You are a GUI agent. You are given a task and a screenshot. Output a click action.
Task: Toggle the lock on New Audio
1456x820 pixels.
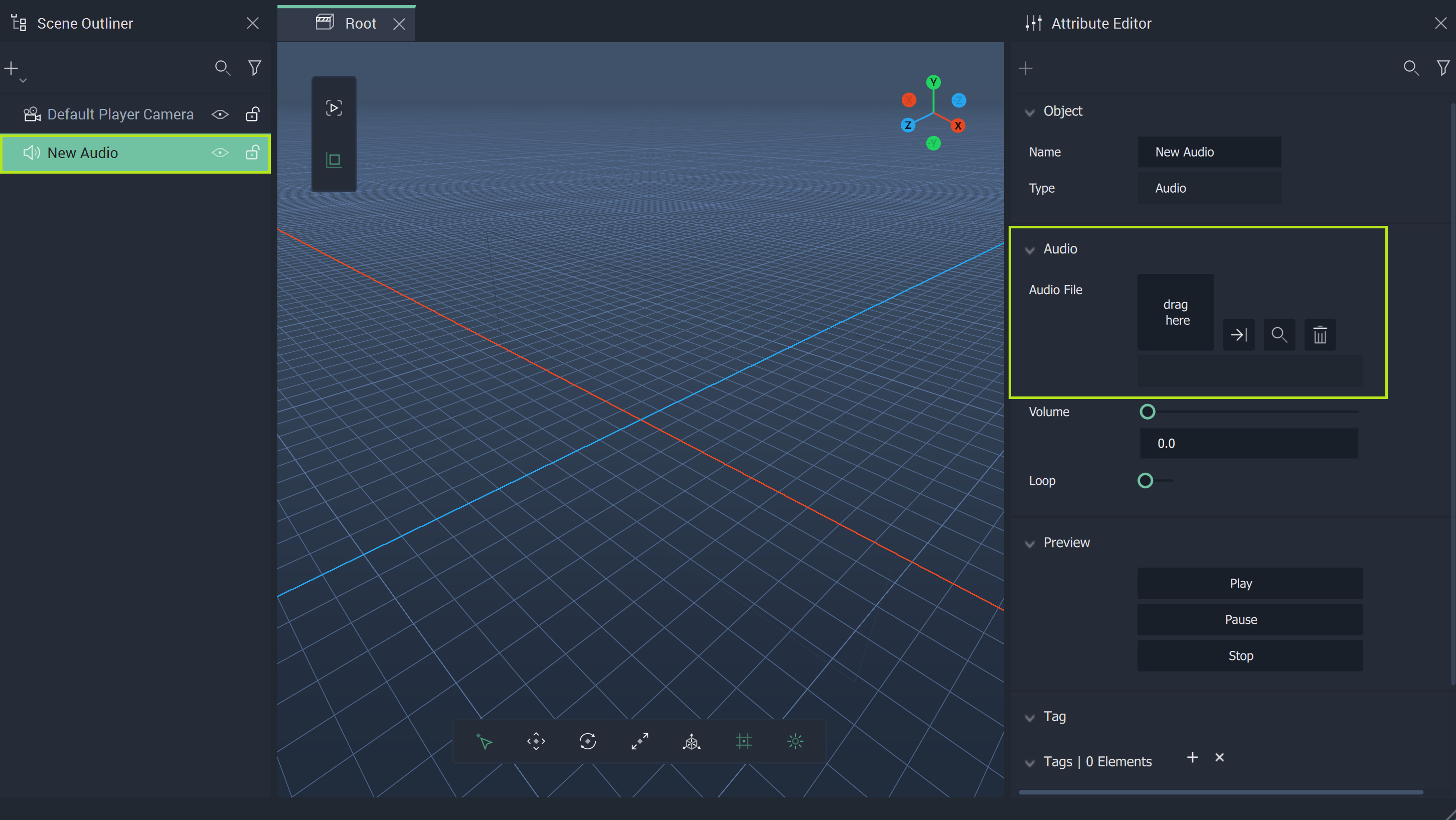click(x=253, y=153)
